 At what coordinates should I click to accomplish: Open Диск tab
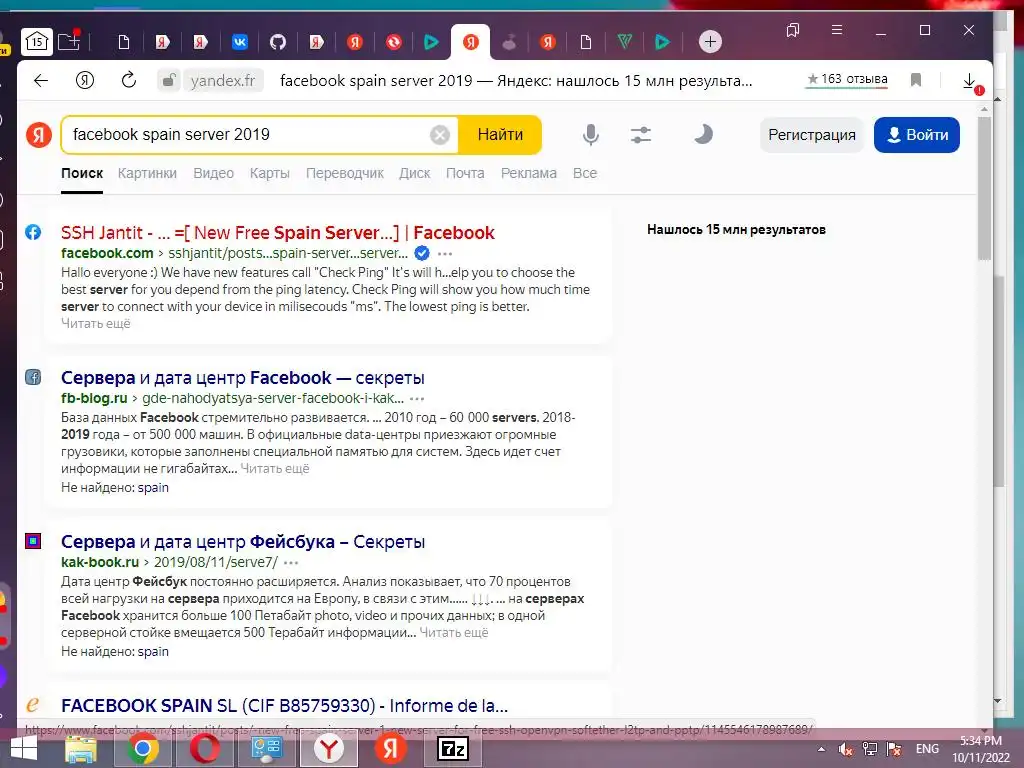point(415,173)
